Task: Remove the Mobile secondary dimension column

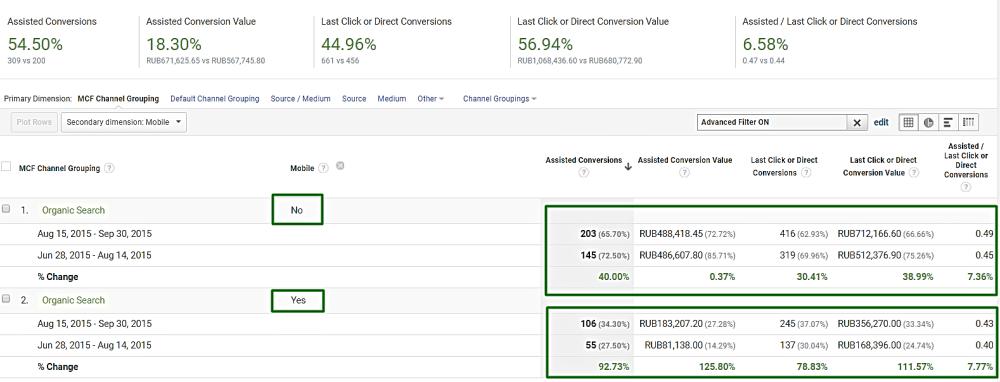Action: 340,166
